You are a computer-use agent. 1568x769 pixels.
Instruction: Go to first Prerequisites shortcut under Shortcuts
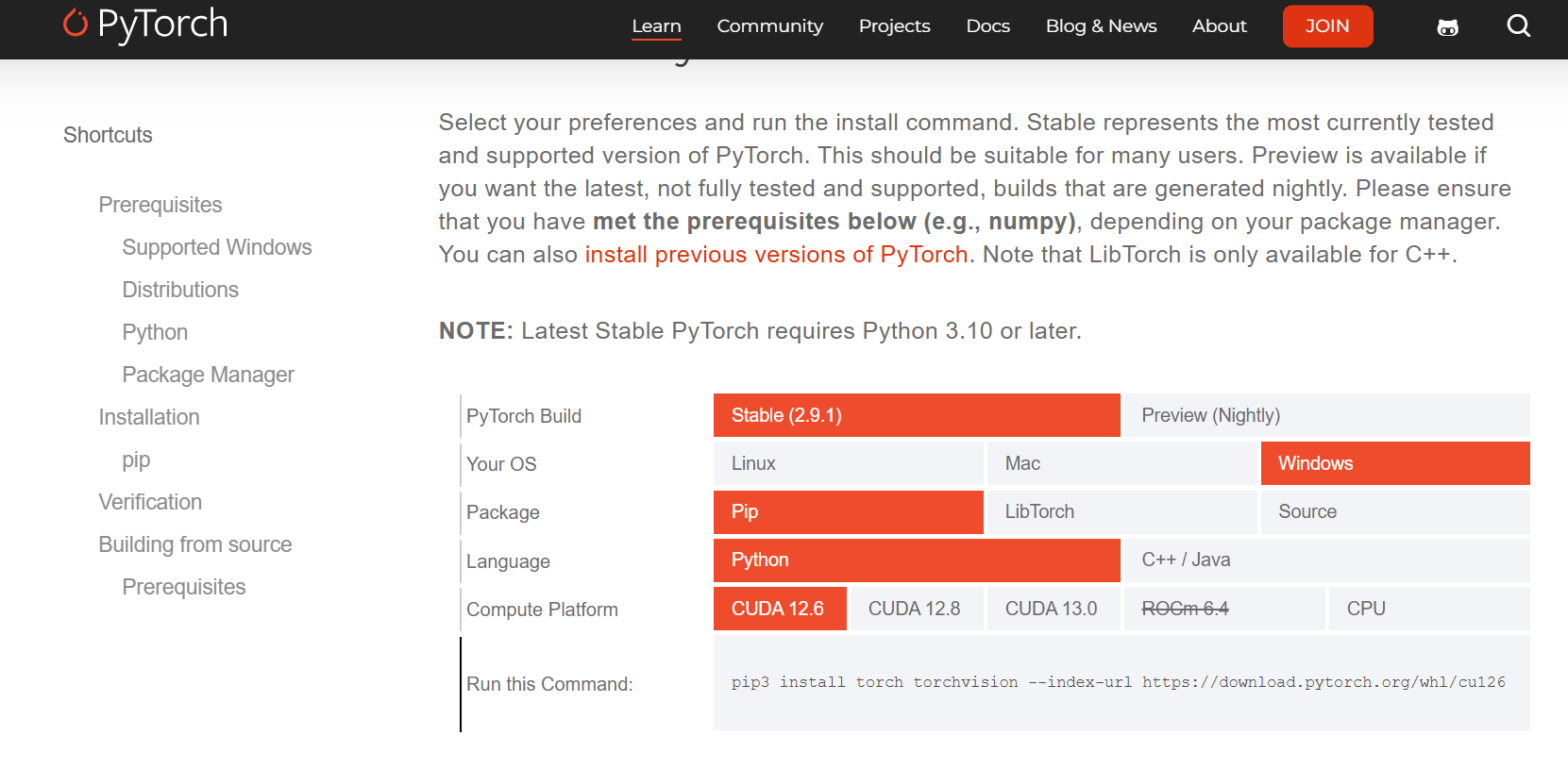coord(160,205)
